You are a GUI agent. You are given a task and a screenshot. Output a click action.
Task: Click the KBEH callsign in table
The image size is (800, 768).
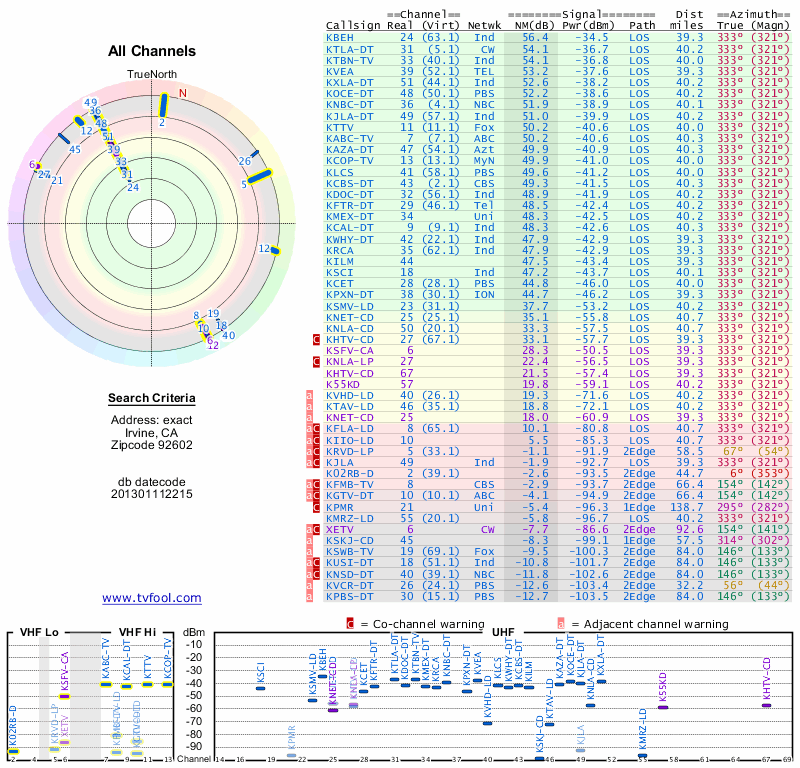coord(340,37)
